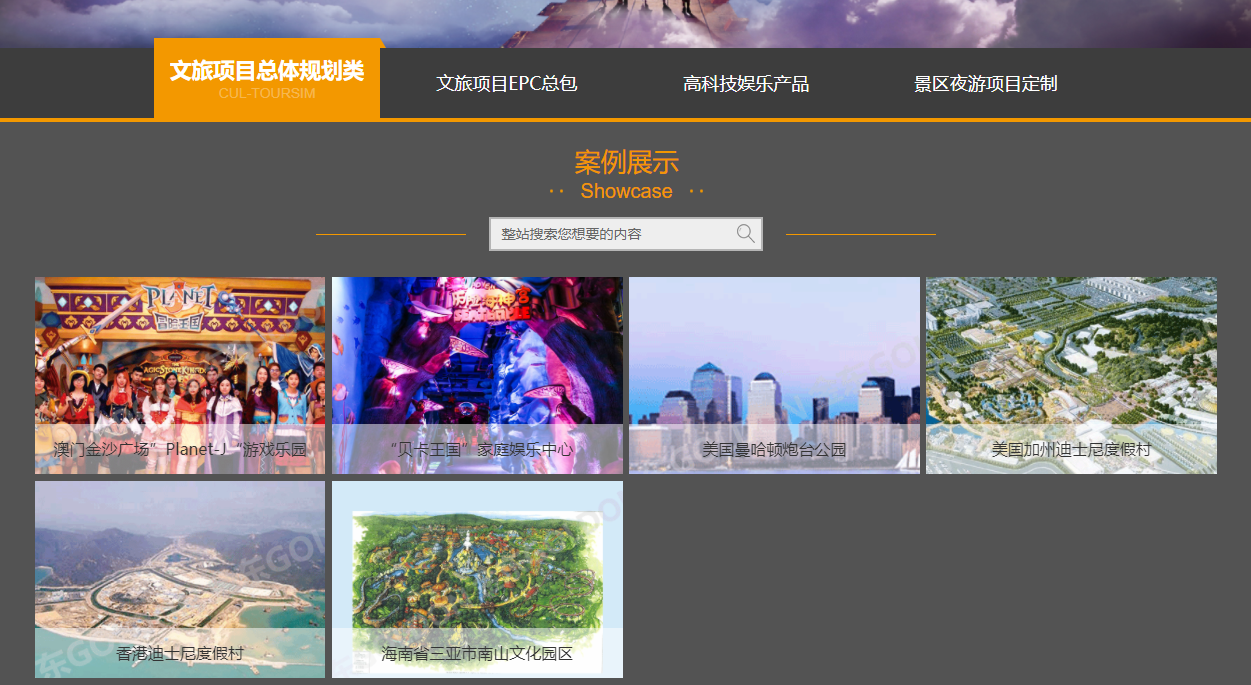1251x685 pixels.
Task: View the 贝卡王国 家庭娱乐中心 case thumbnail
Action: [477, 375]
